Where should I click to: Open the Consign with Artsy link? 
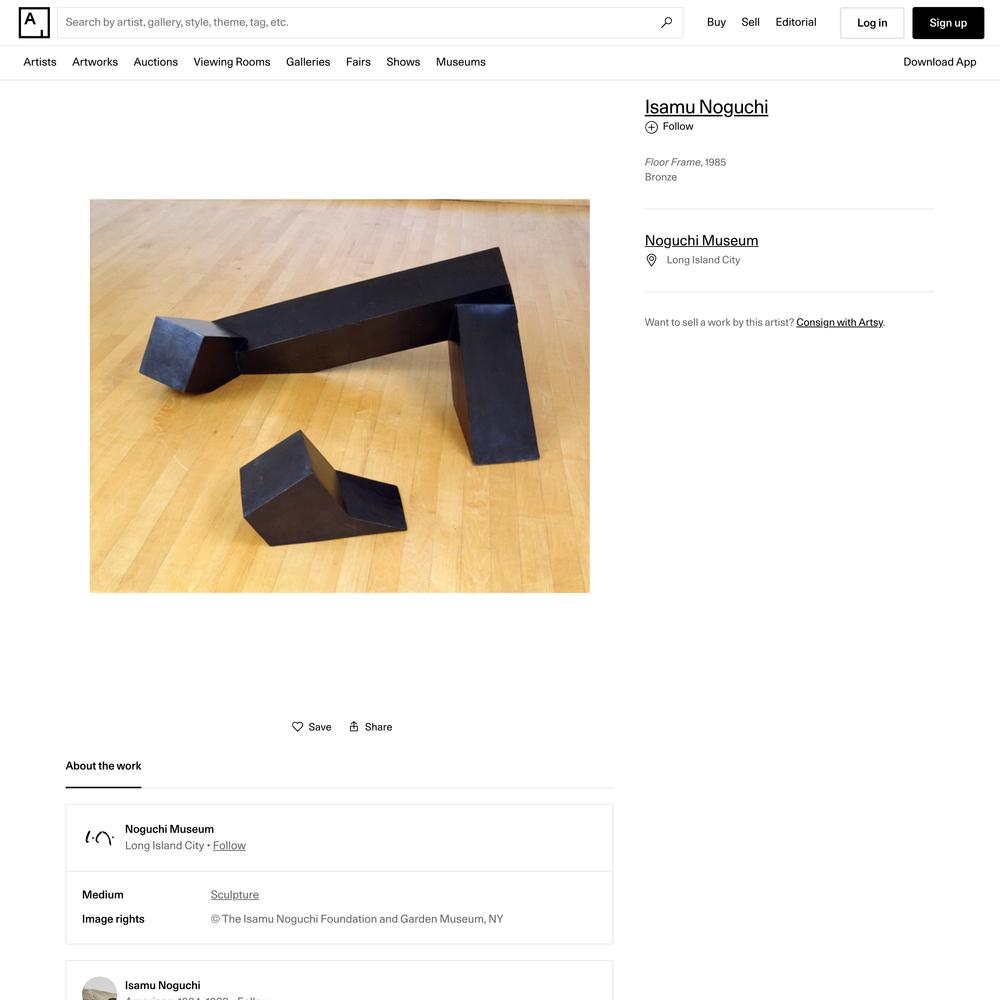pos(839,322)
